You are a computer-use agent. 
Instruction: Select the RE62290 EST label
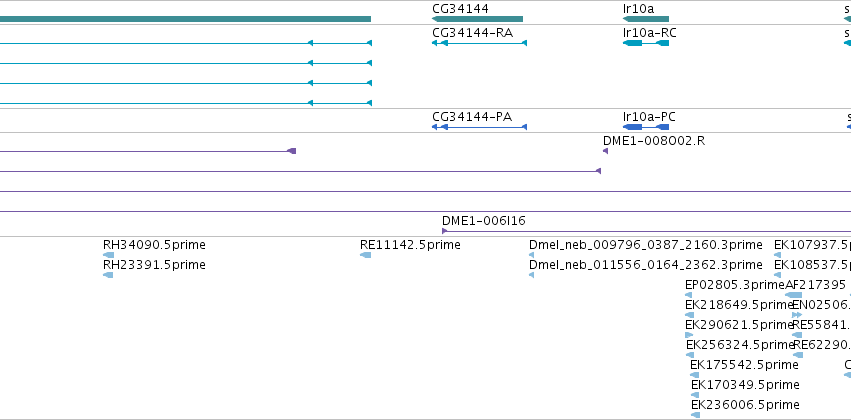[x=822, y=345]
